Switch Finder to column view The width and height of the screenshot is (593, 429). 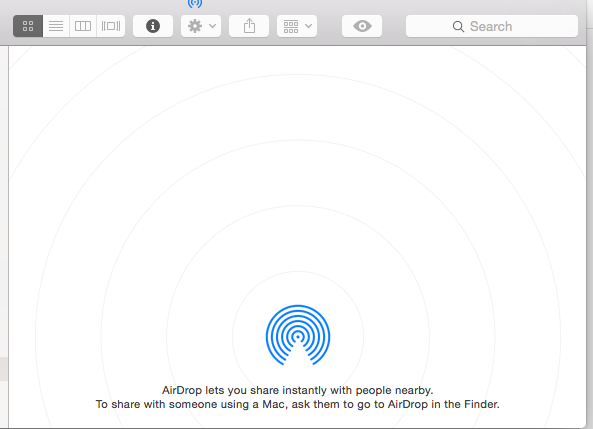point(83,26)
